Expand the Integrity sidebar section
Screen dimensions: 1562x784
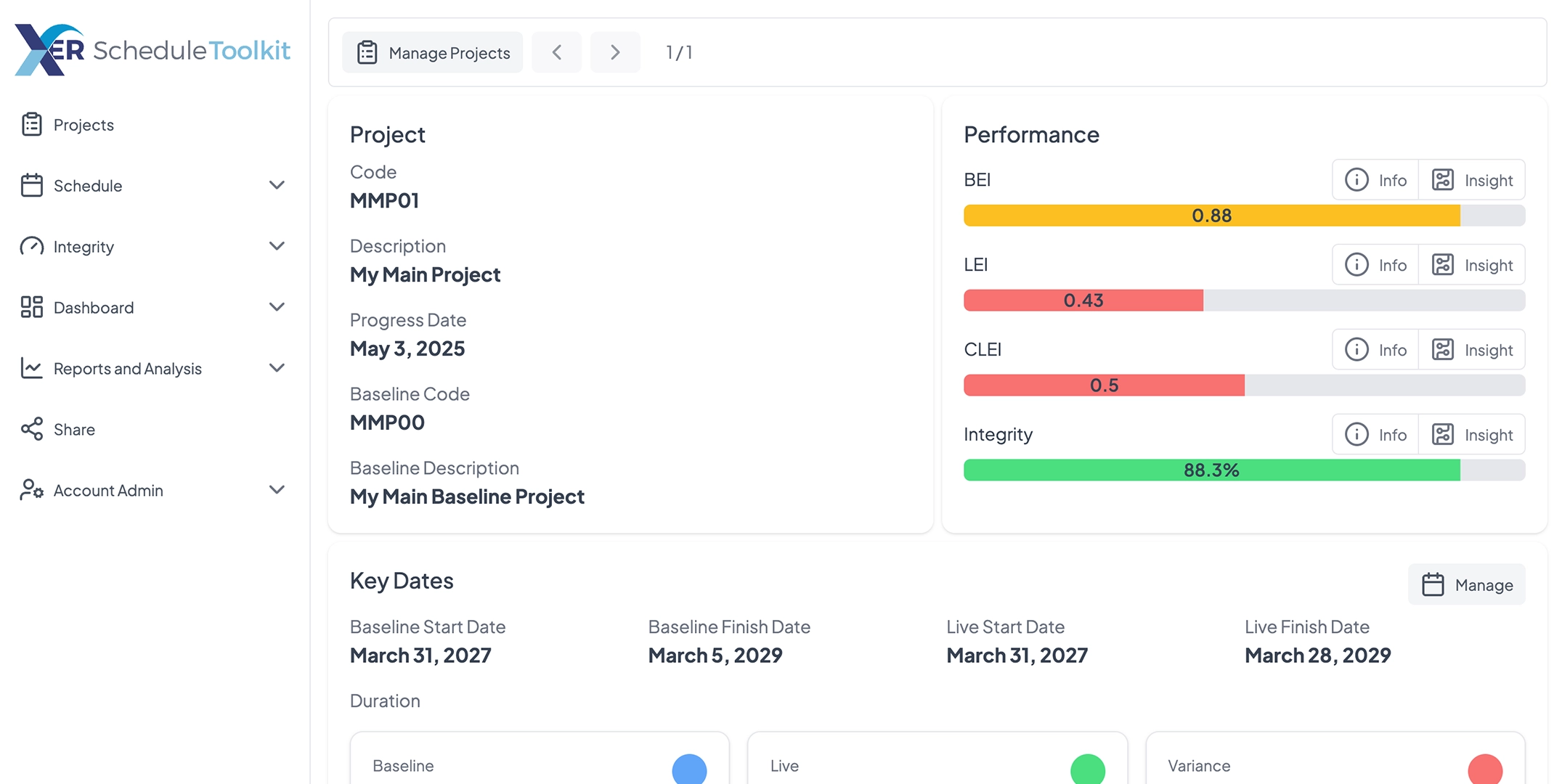277,246
